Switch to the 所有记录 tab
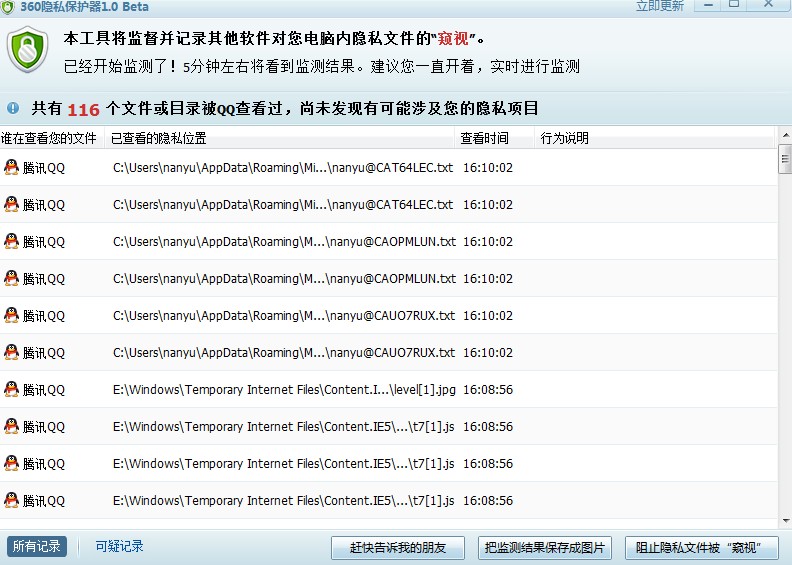 click(x=36, y=546)
